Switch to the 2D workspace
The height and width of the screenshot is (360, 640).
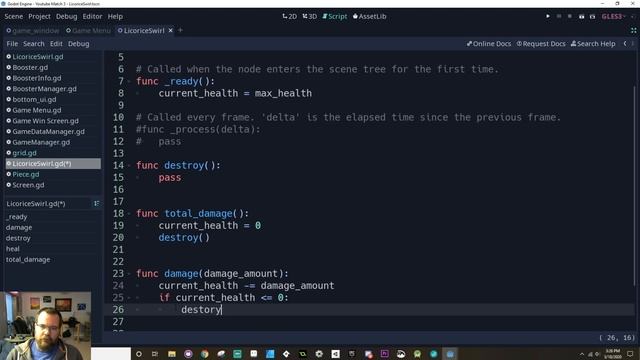pyautogui.click(x=289, y=16)
